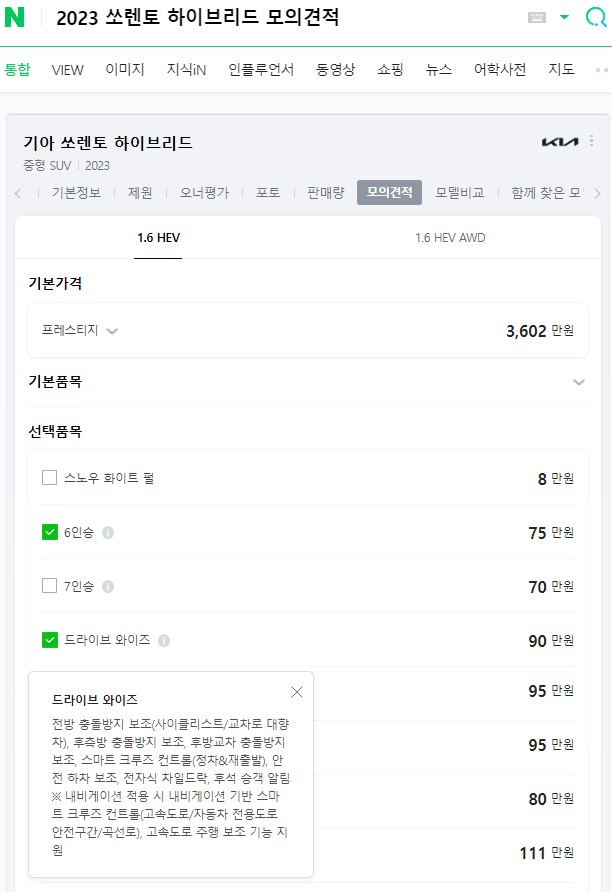Open the search history dropdown arrow
Image resolution: width=612 pixels, height=892 pixels.
coord(565,17)
